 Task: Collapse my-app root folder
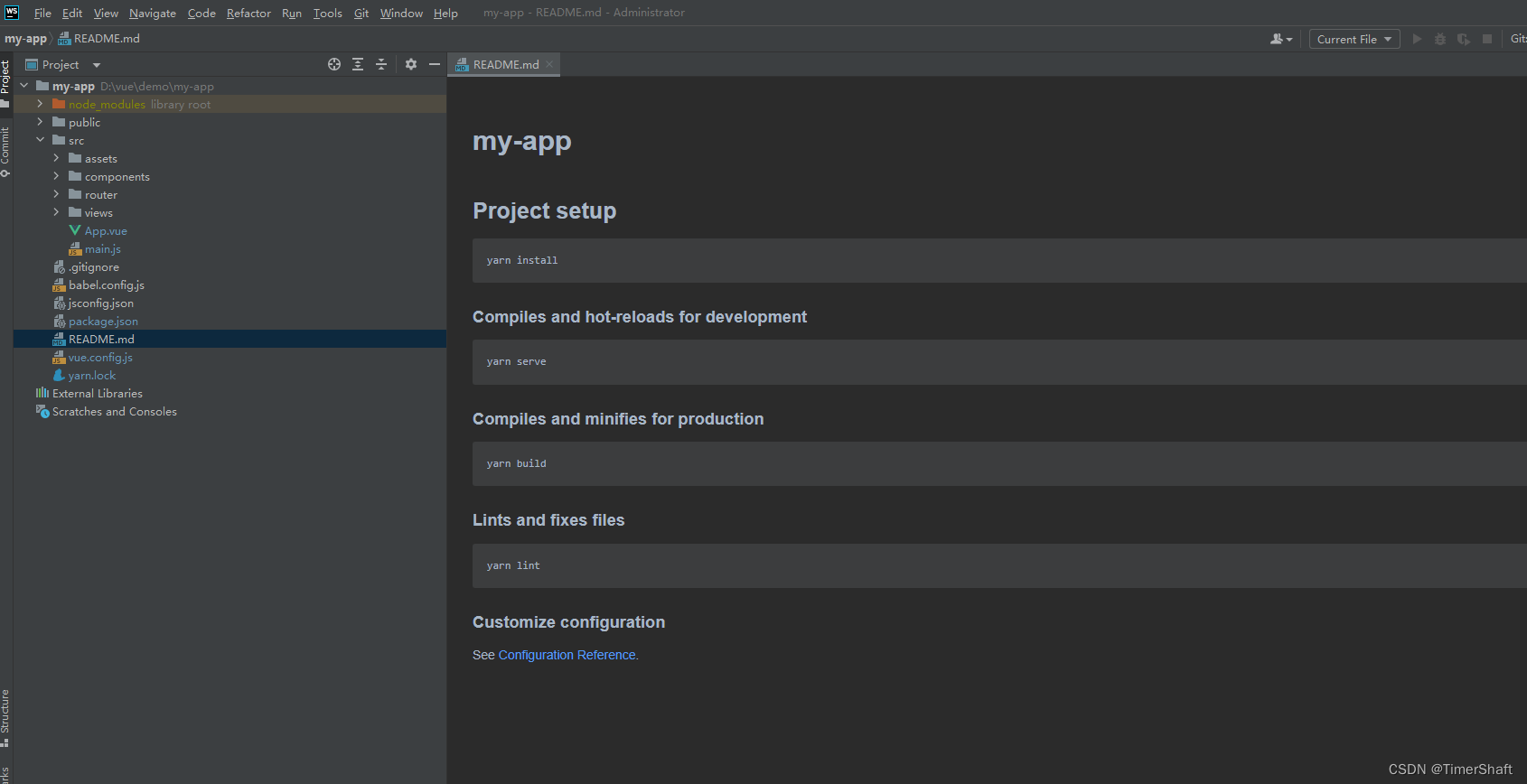tap(24, 86)
